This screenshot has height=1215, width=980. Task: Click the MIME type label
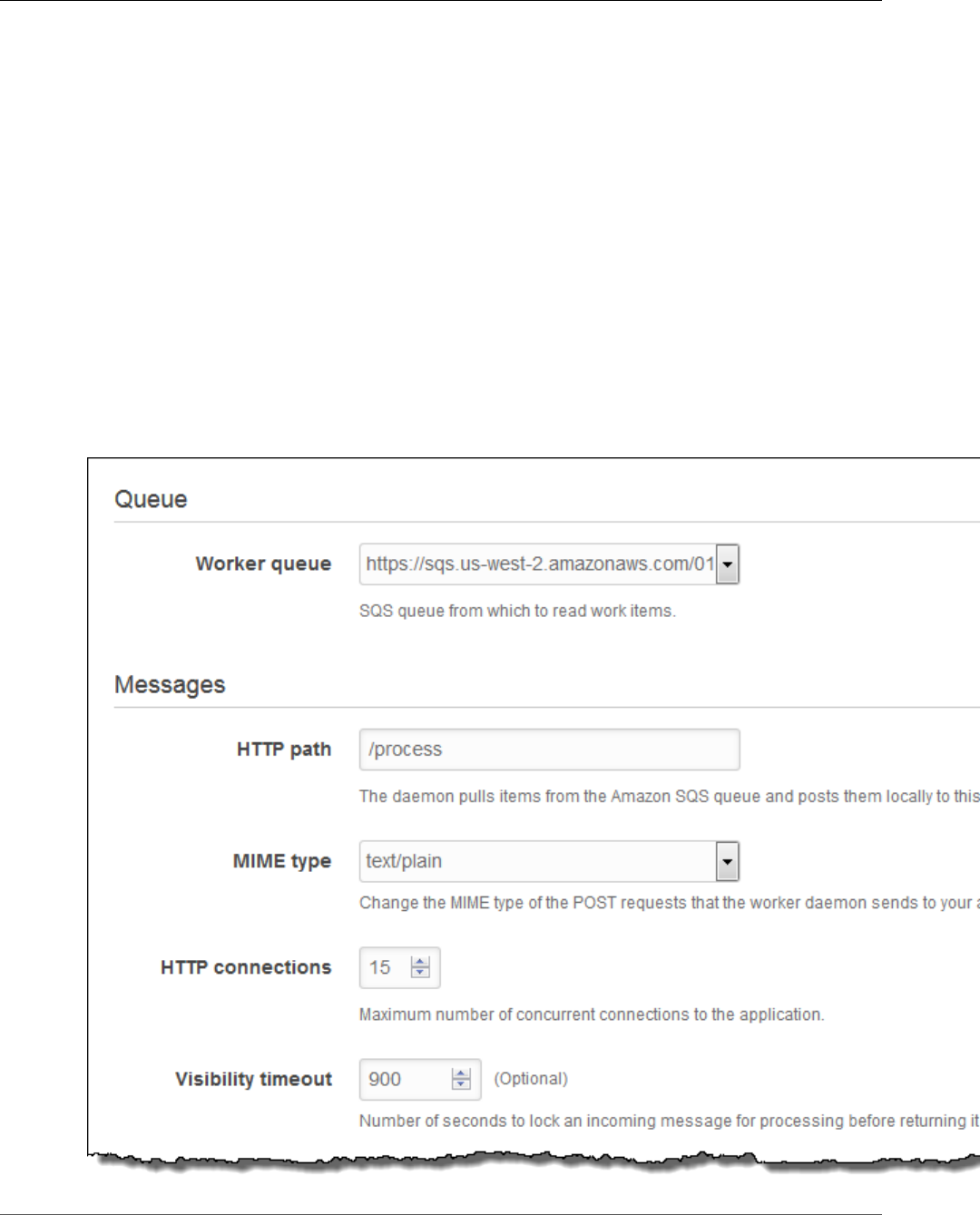282,861
